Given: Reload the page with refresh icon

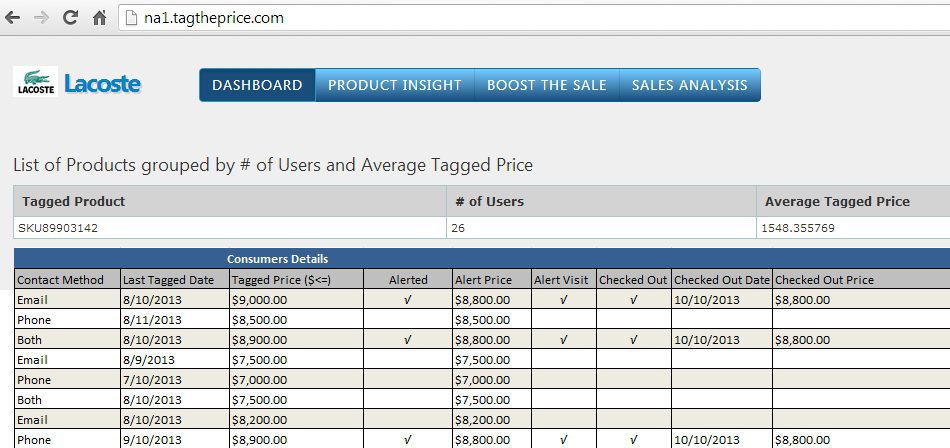Looking at the screenshot, I should [x=70, y=18].
